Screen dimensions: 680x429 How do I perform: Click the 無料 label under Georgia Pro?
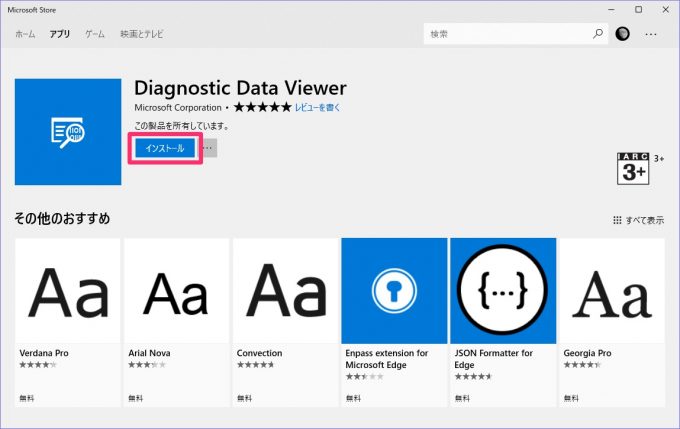(x=571, y=398)
